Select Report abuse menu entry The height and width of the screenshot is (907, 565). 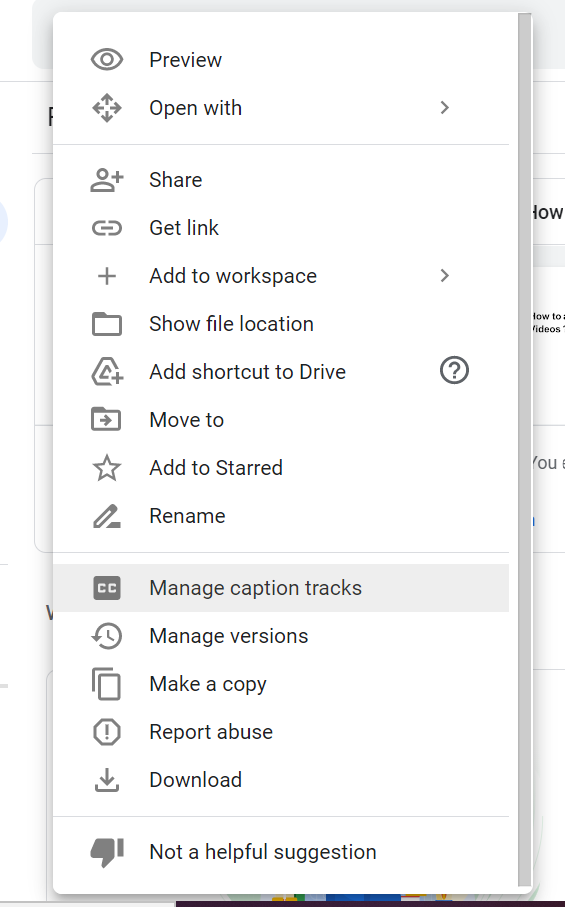281,732
